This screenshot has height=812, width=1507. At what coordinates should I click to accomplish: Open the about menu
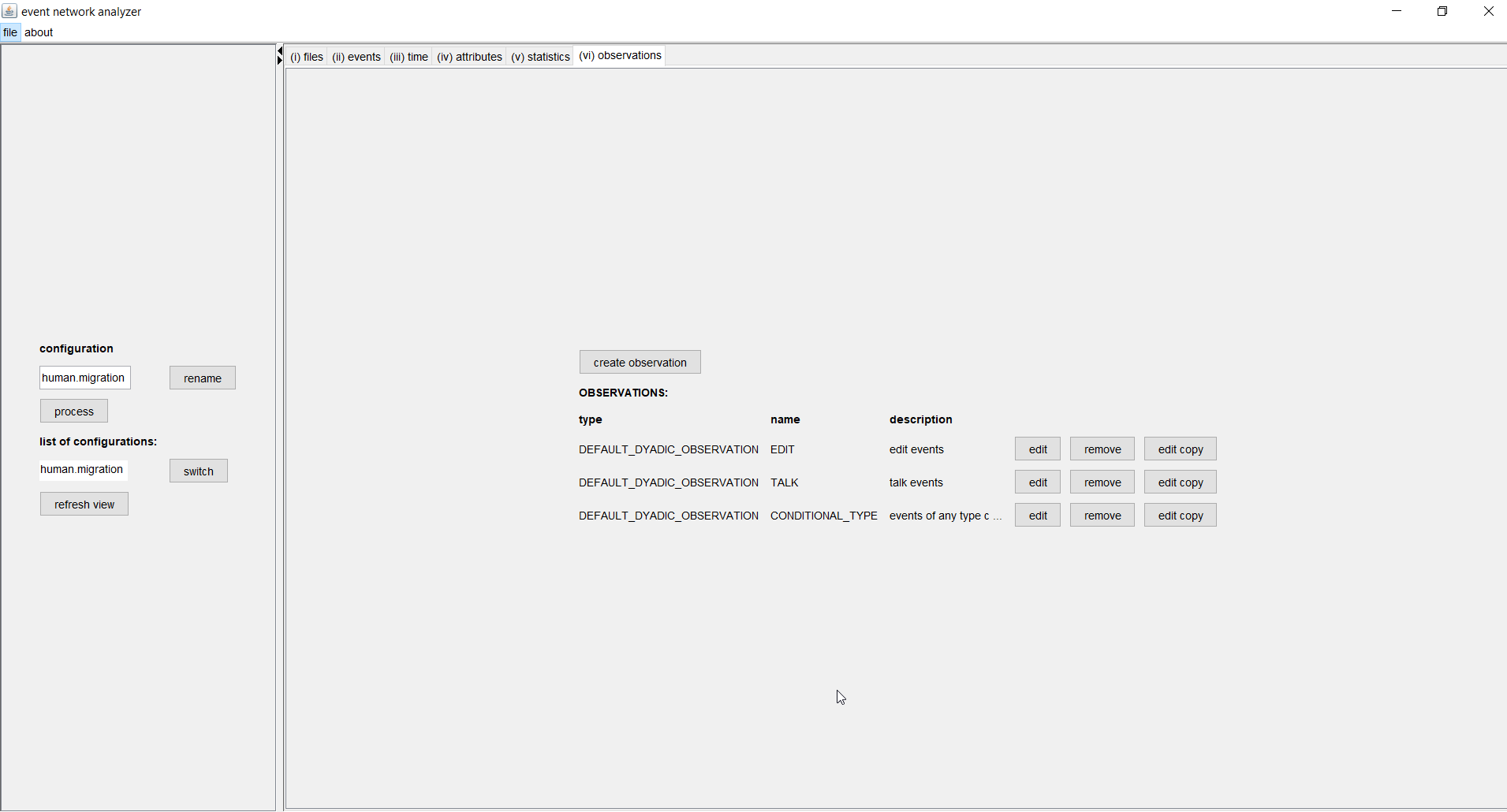(39, 32)
